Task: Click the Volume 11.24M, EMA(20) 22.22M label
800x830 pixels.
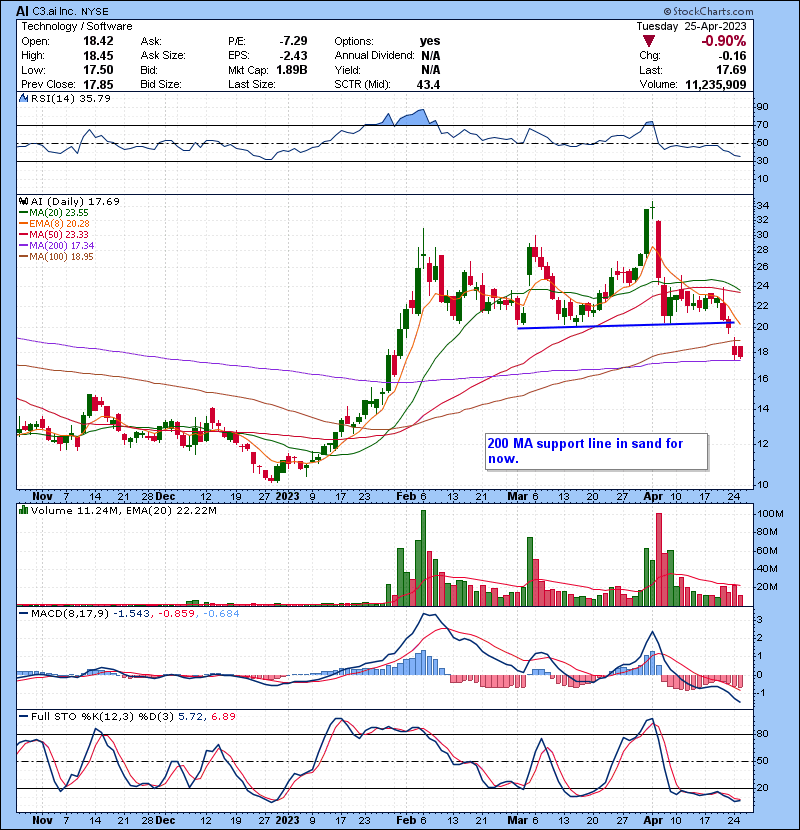Action: point(123,511)
